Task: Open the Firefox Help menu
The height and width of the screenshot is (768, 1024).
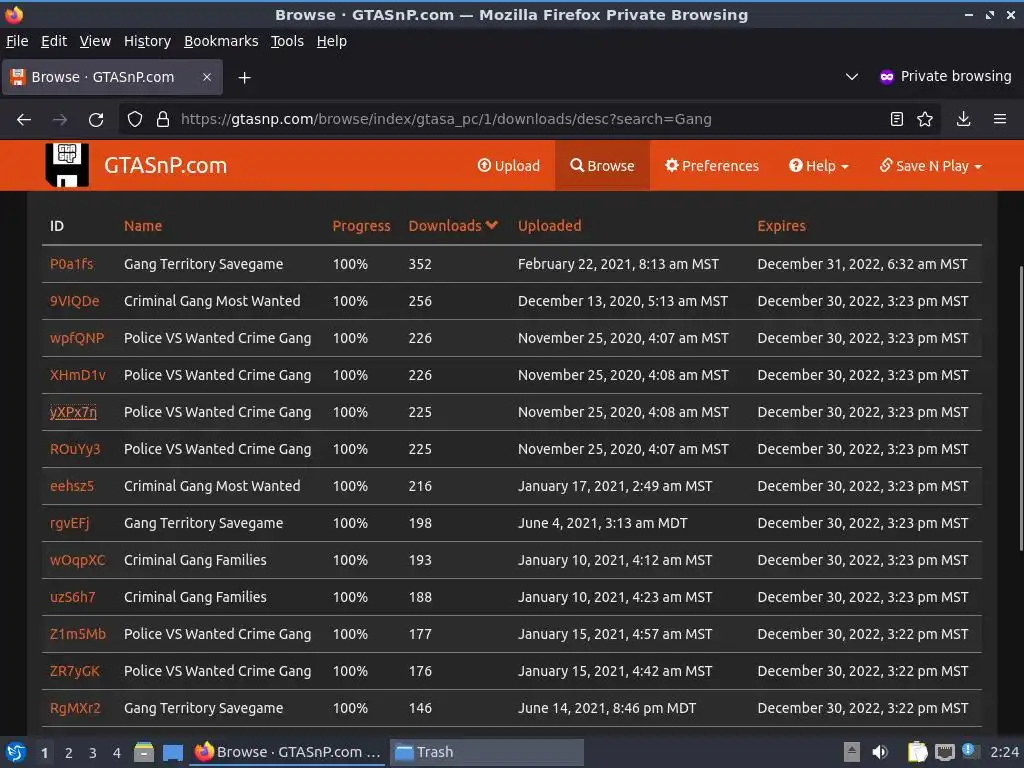Action: (x=332, y=41)
